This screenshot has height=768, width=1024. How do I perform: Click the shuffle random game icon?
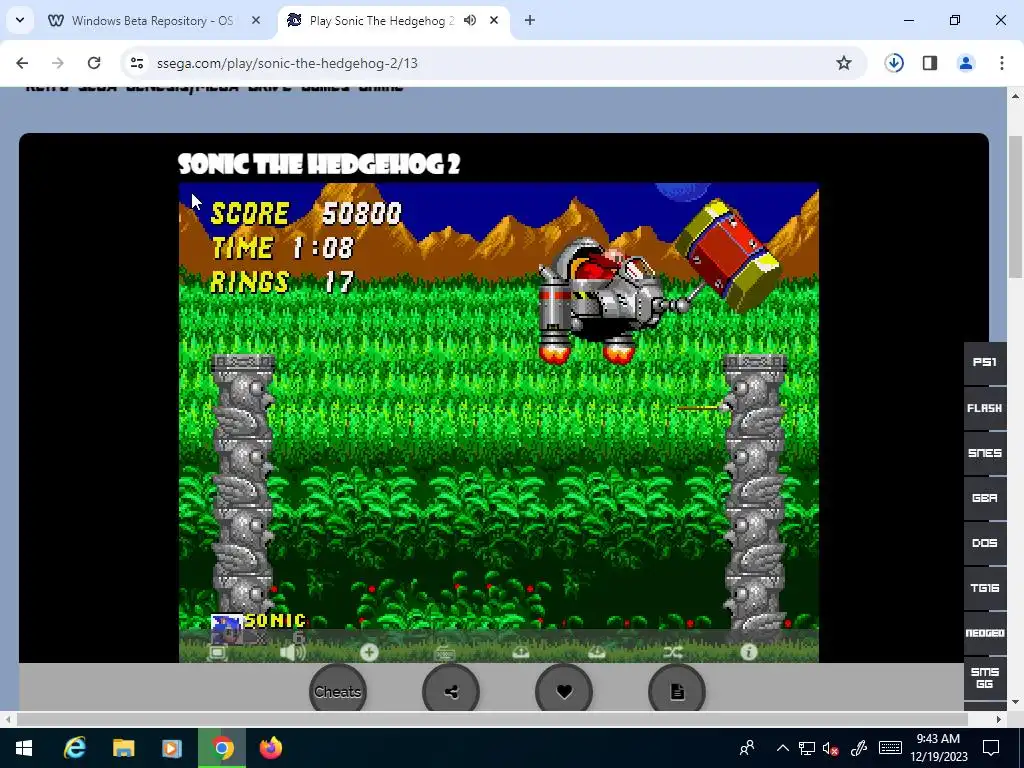673,652
